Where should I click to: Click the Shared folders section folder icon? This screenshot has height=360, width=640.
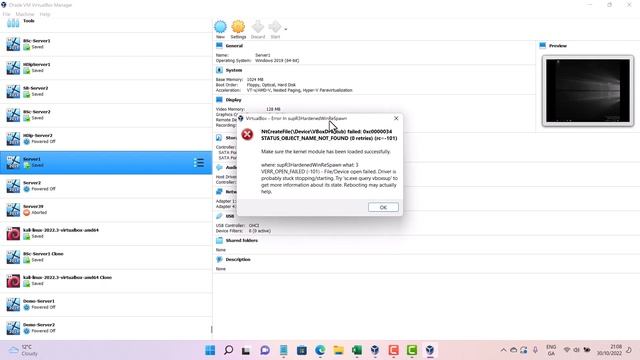click(x=219, y=240)
